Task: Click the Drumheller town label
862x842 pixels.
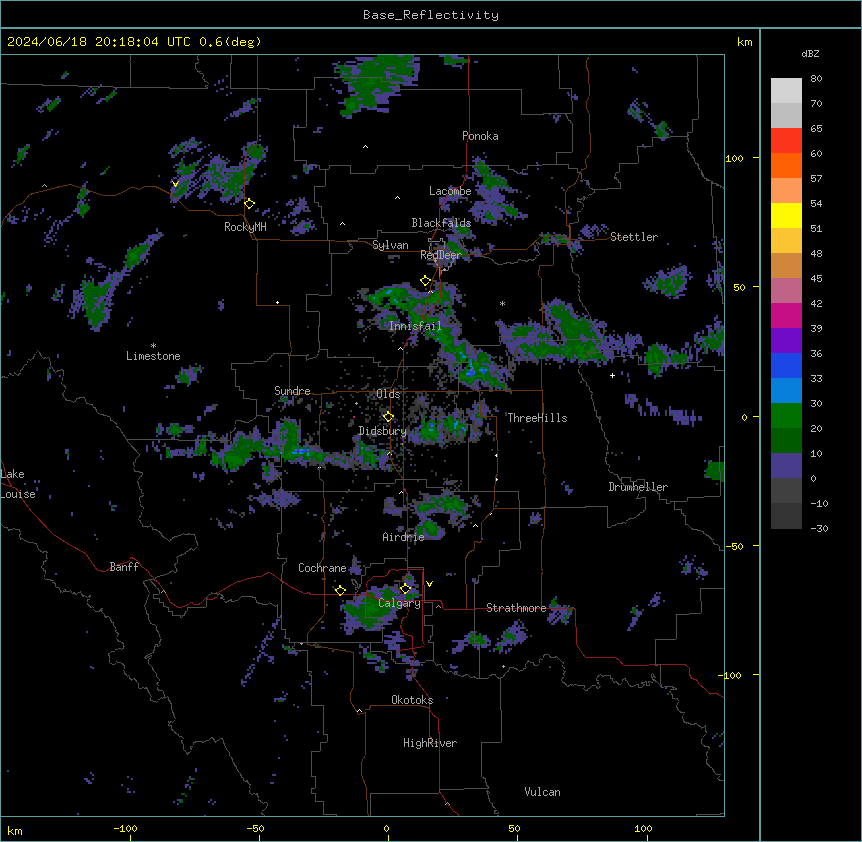Action: pos(638,487)
